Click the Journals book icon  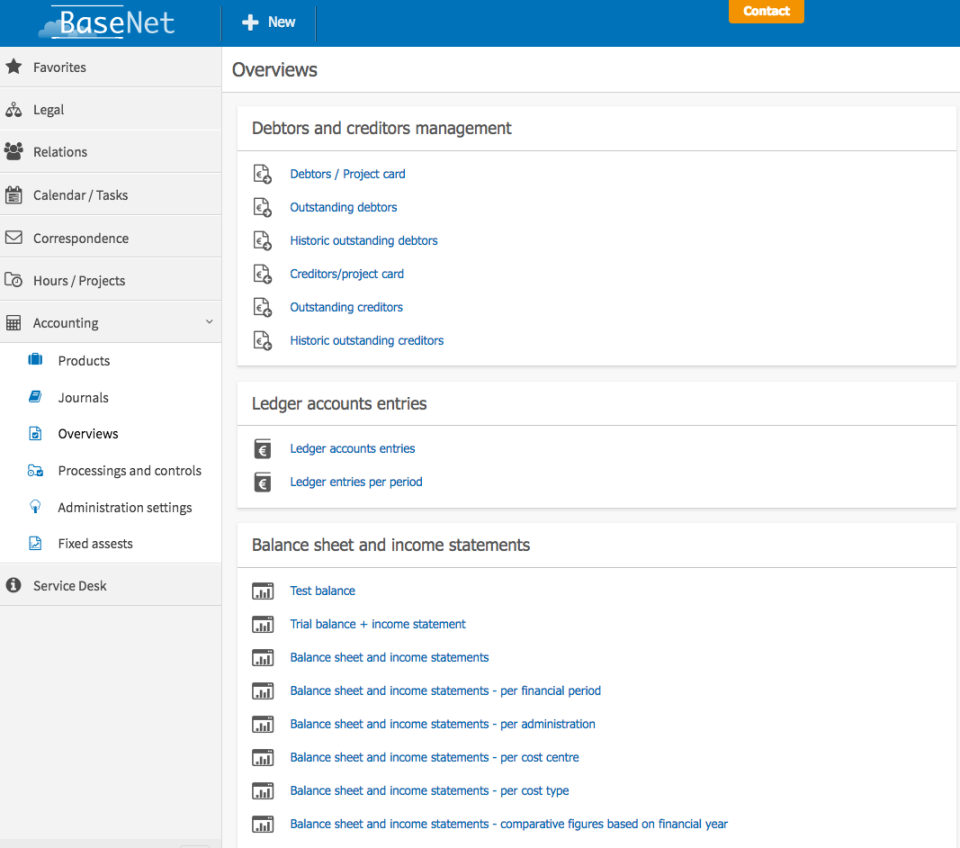tap(36, 397)
